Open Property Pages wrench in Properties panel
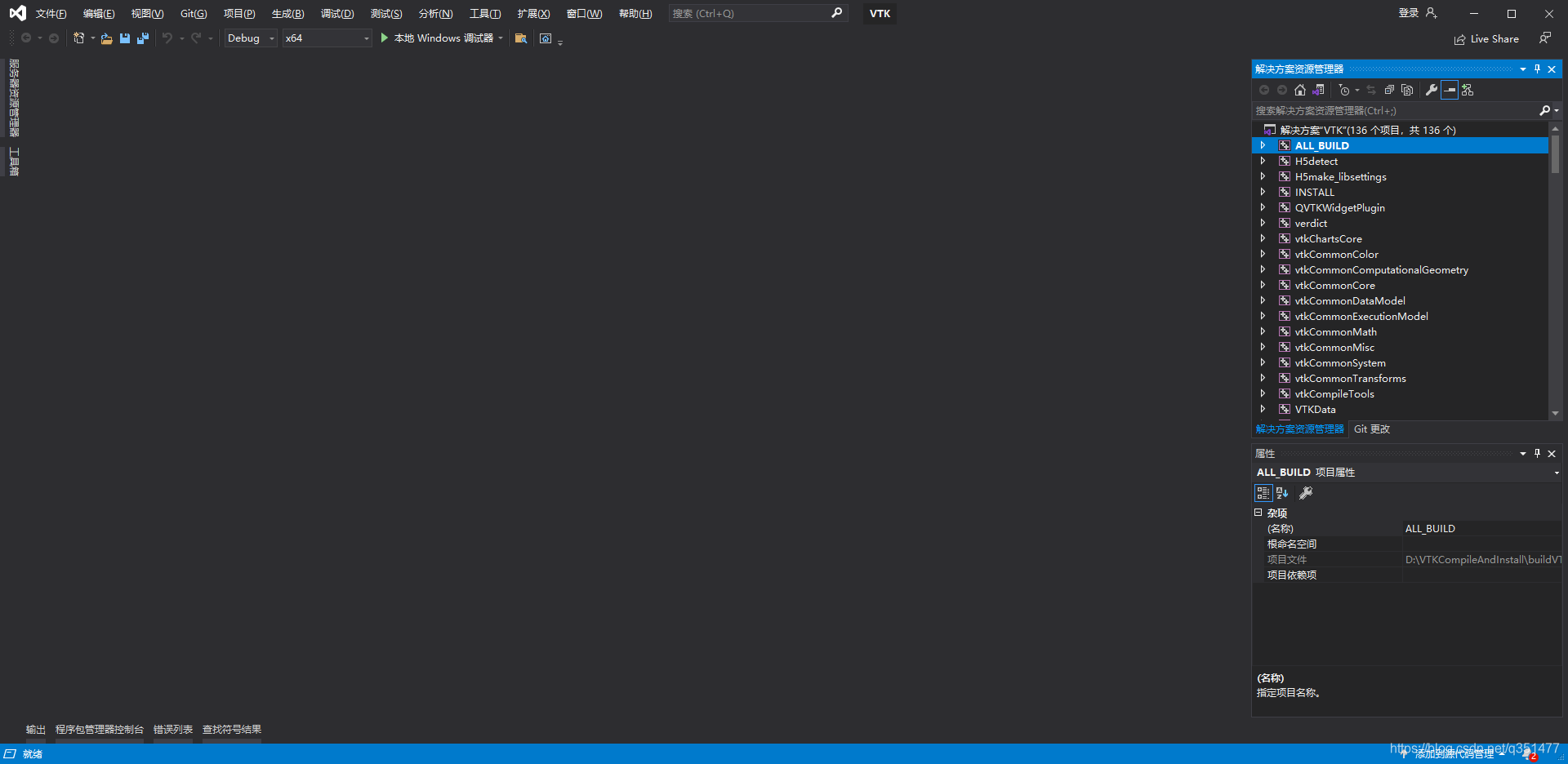 pos(1306,493)
